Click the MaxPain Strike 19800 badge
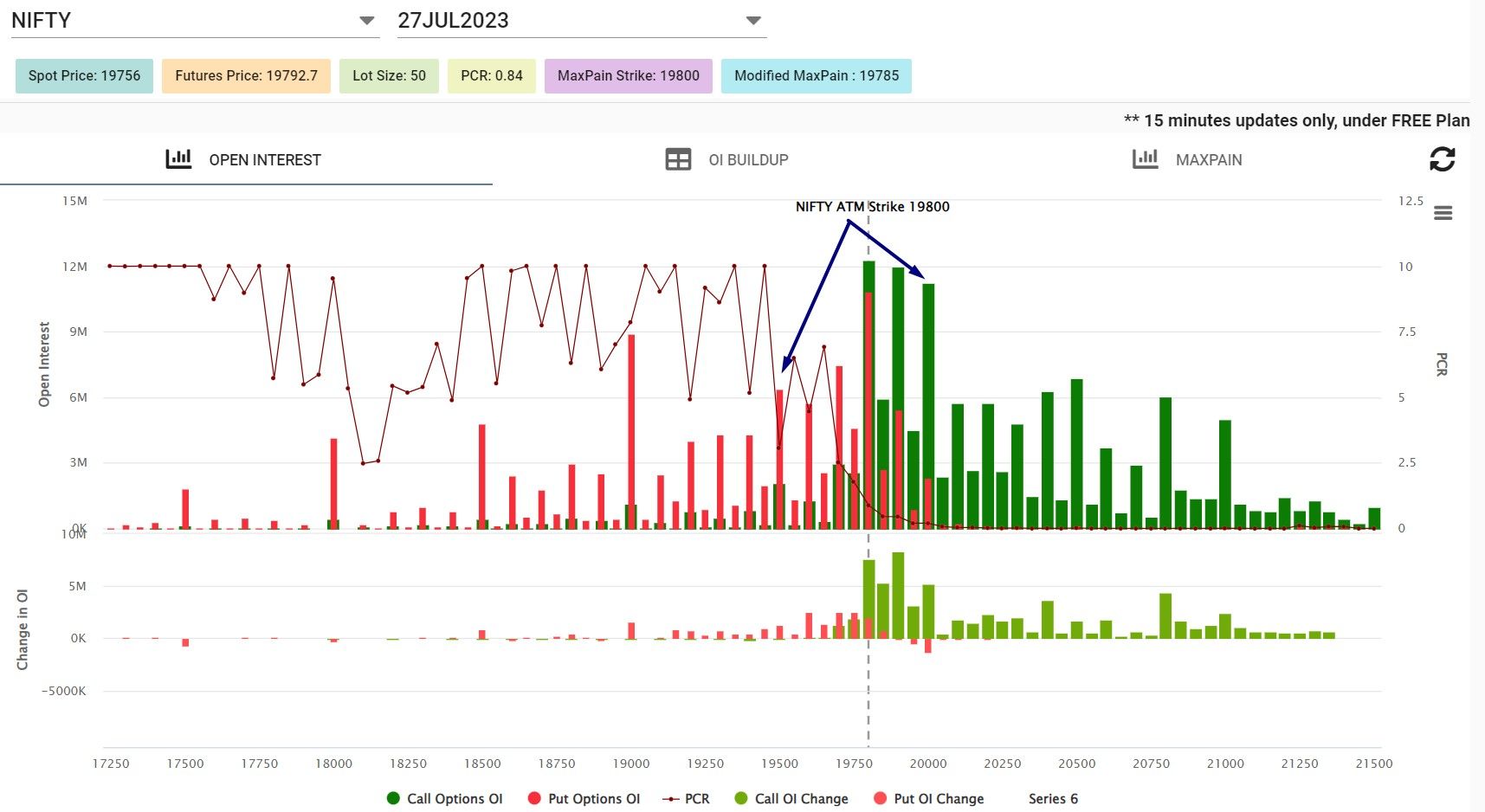Viewport: 1485px width, 812px height. point(629,75)
